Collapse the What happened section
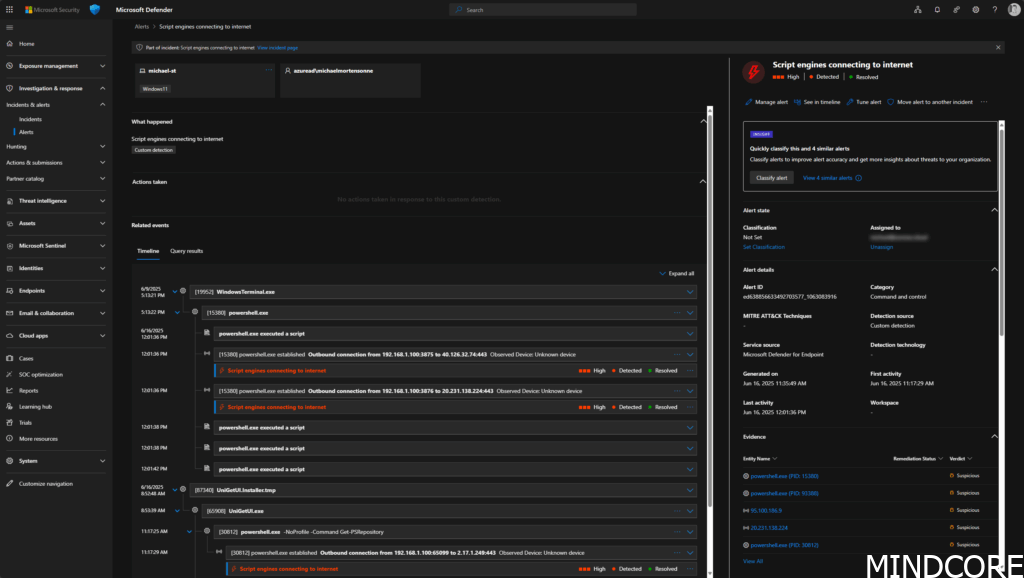The image size is (1024, 578). click(703, 121)
